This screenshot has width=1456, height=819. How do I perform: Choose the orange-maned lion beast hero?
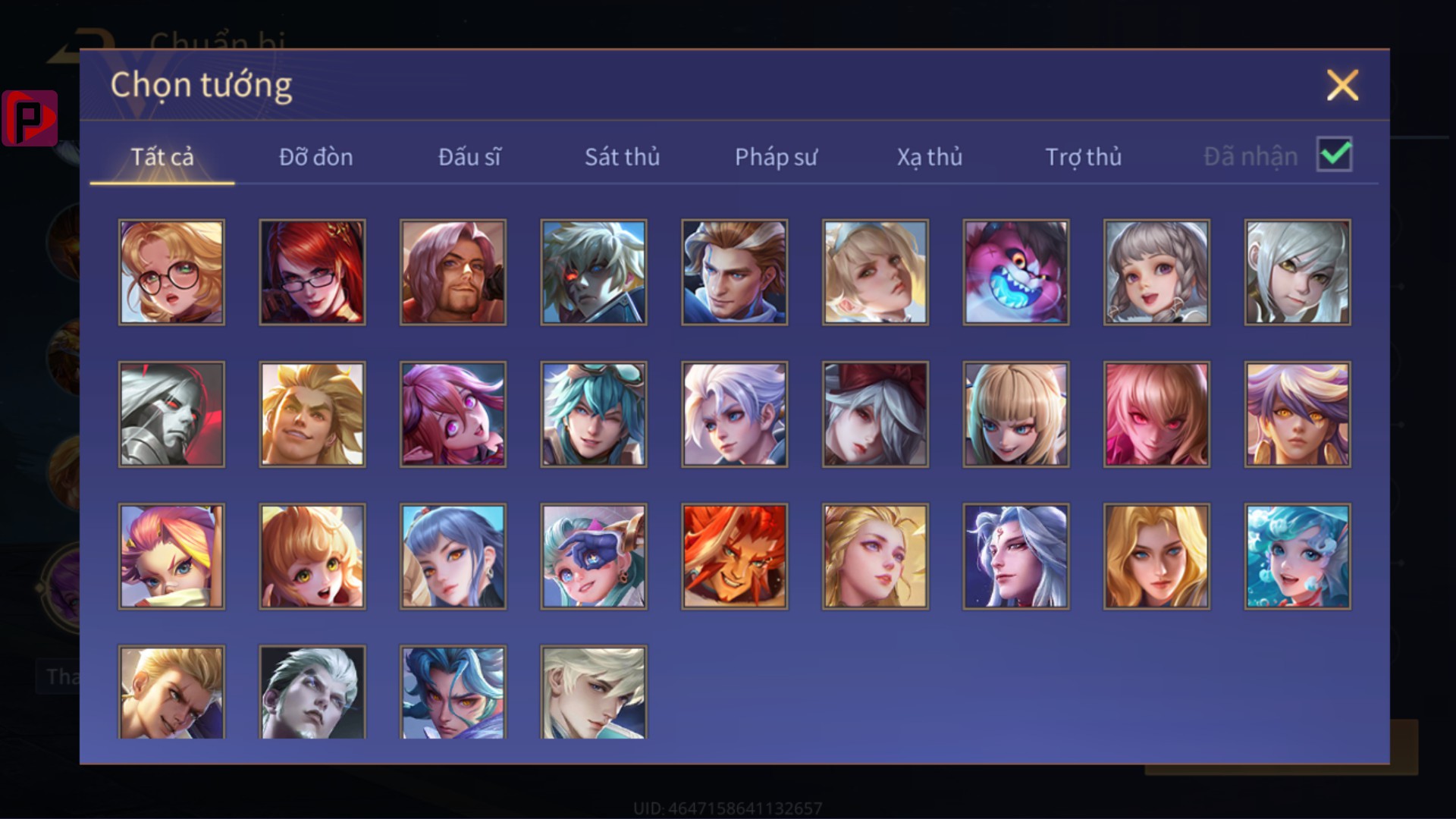tap(735, 557)
